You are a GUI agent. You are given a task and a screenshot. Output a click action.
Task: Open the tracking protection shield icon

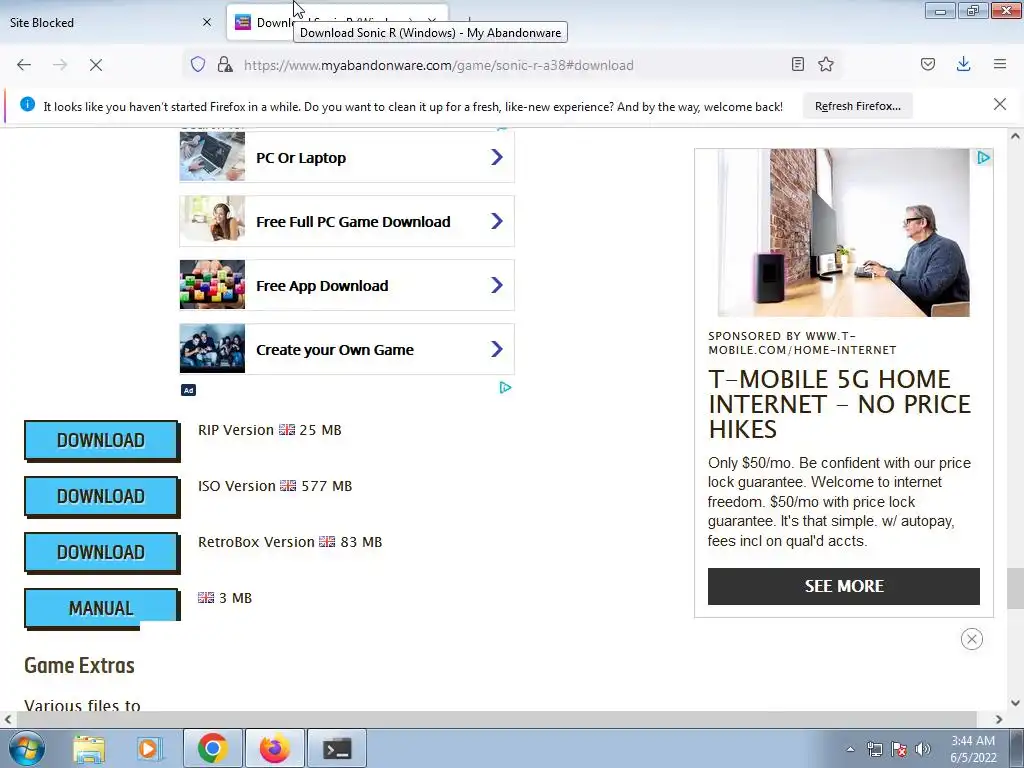198,64
